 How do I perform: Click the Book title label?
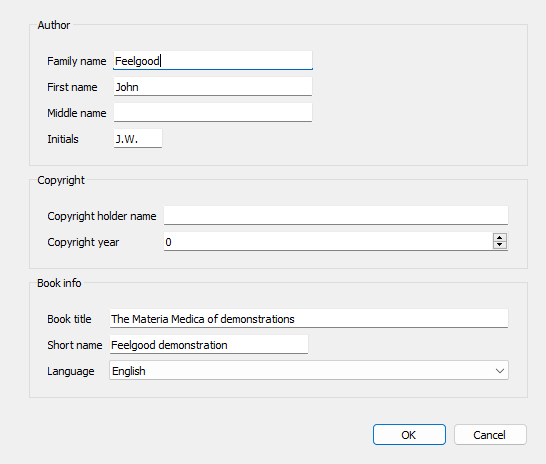(69, 319)
